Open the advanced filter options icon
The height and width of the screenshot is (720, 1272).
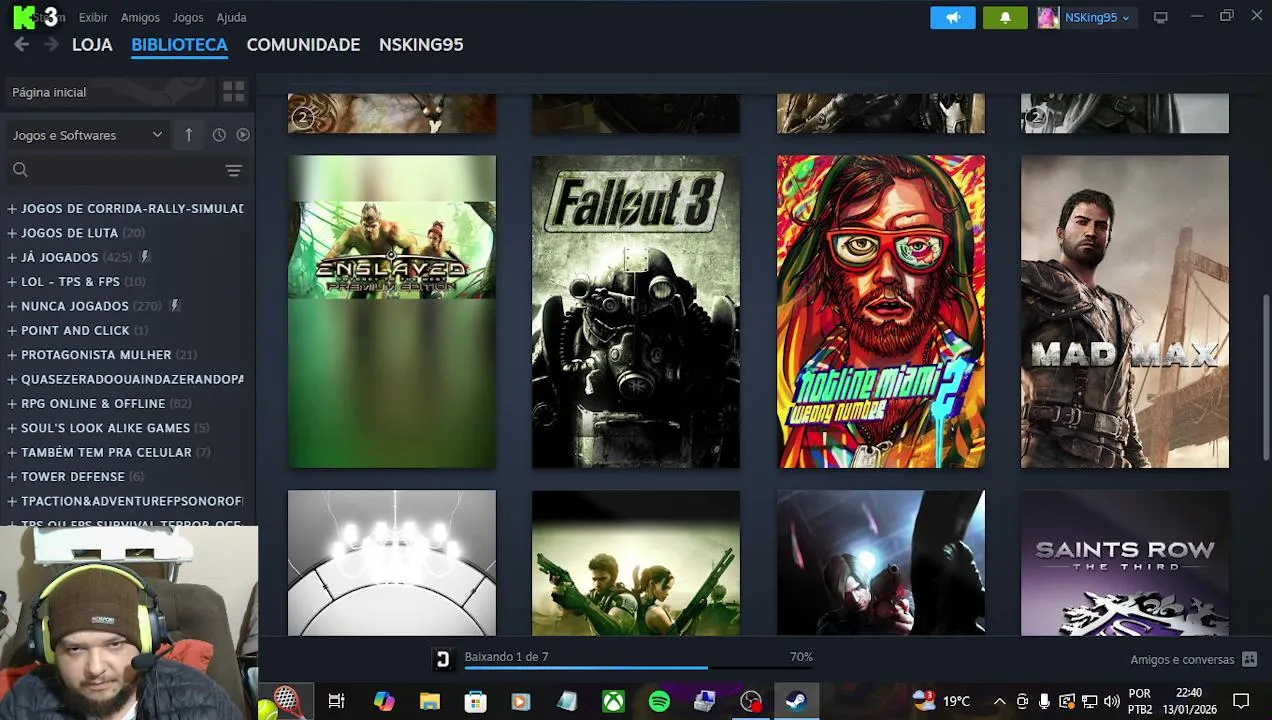coord(233,171)
